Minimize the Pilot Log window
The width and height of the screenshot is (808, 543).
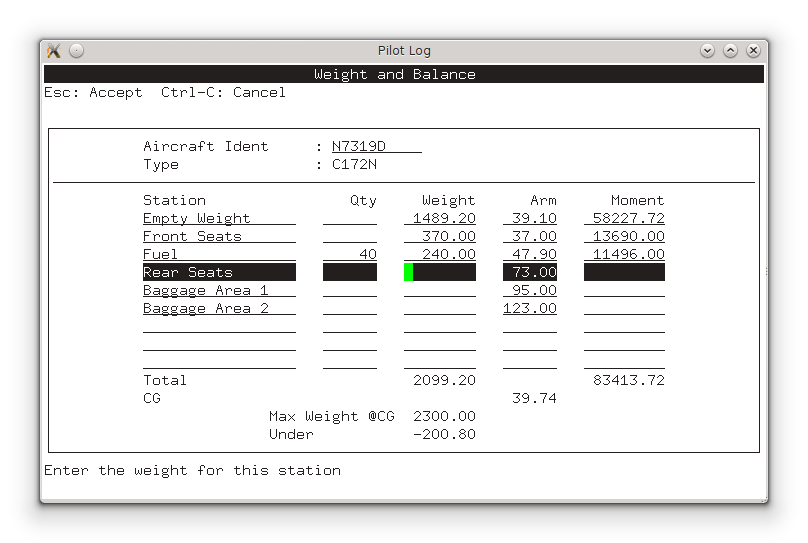click(708, 51)
